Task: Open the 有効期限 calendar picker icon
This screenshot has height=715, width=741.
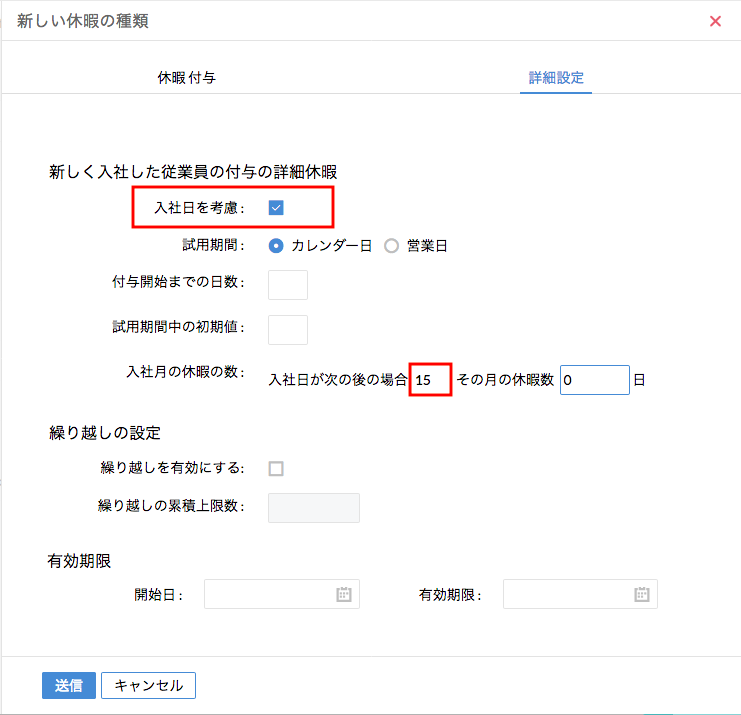Action: point(642,594)
